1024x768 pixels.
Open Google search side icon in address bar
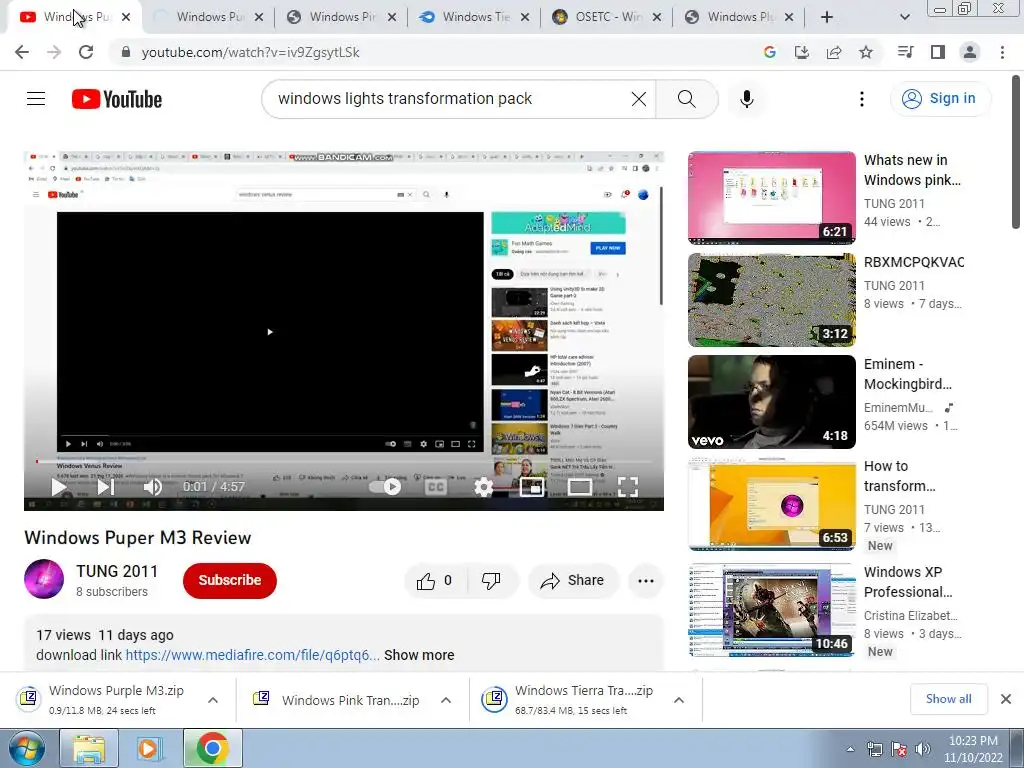770,52
